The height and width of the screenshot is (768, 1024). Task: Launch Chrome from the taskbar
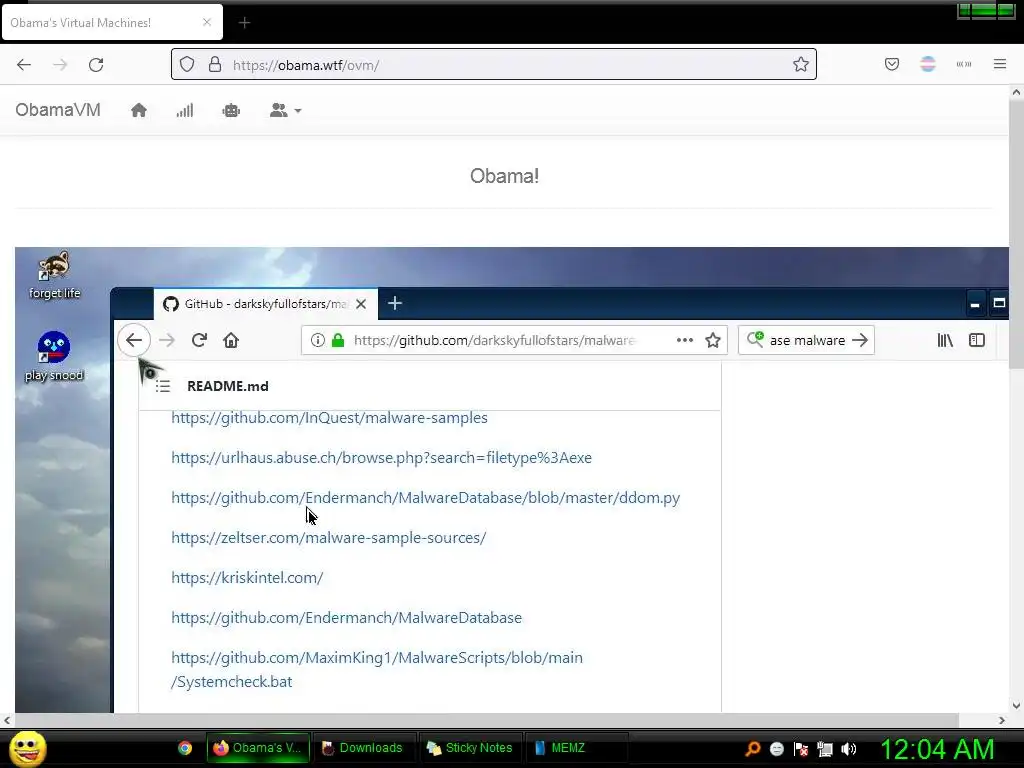[185, 748]
